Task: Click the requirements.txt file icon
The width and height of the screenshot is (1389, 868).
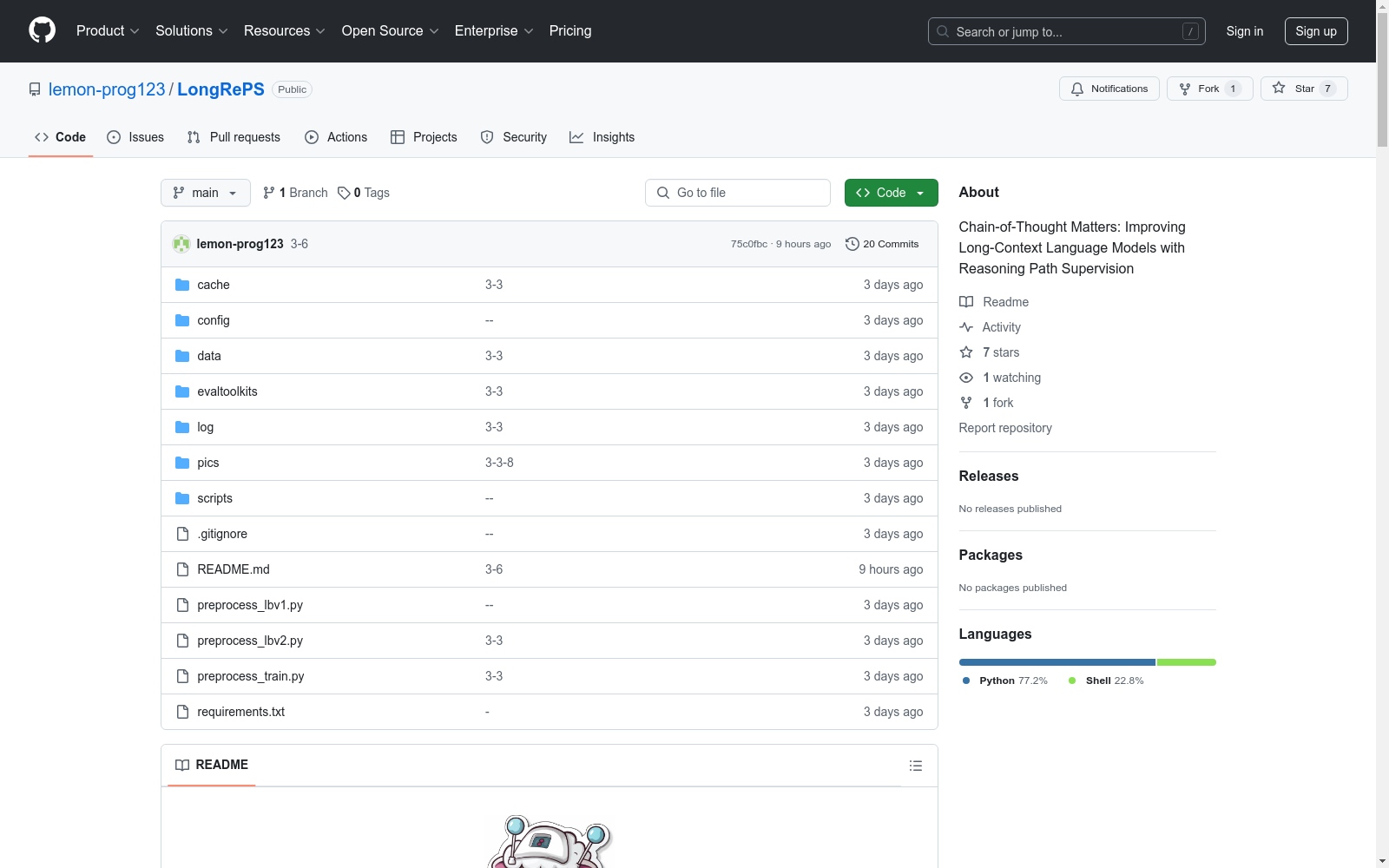Action: coord(182,712)
